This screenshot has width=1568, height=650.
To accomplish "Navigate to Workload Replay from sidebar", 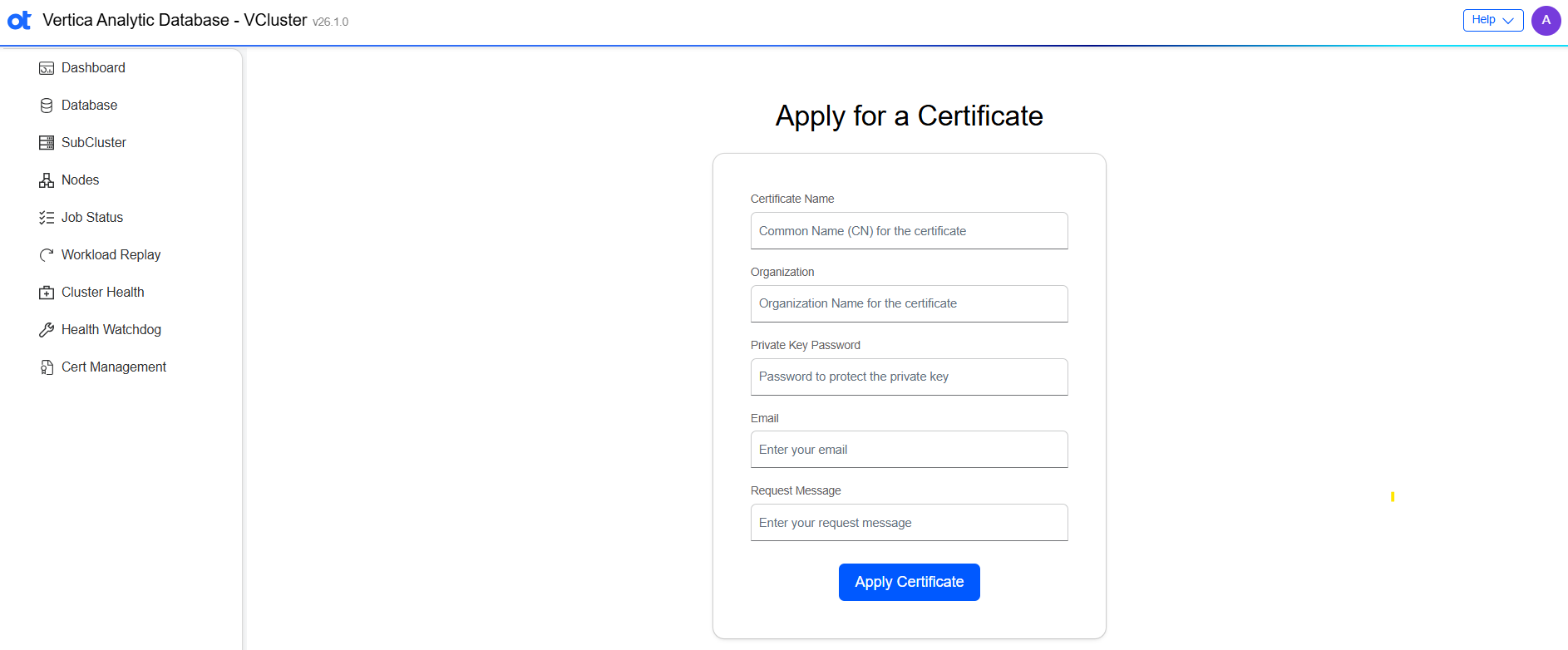I will (x=111, y=254).
